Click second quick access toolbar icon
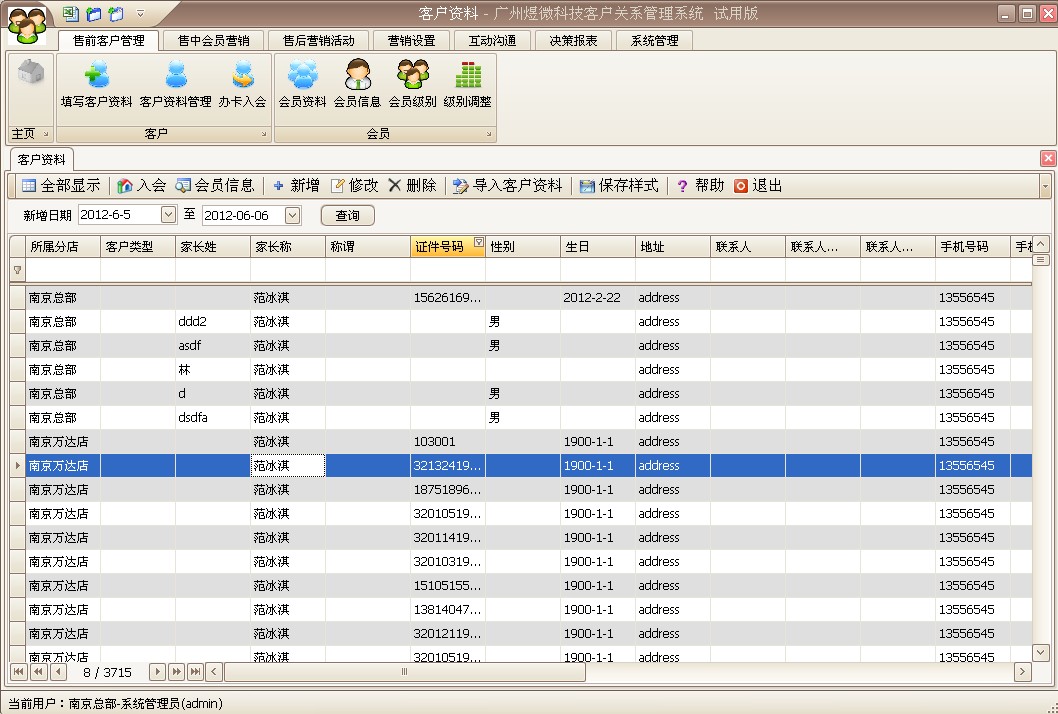The height and width of the screenshot is (714, 1058). [94, 13]
